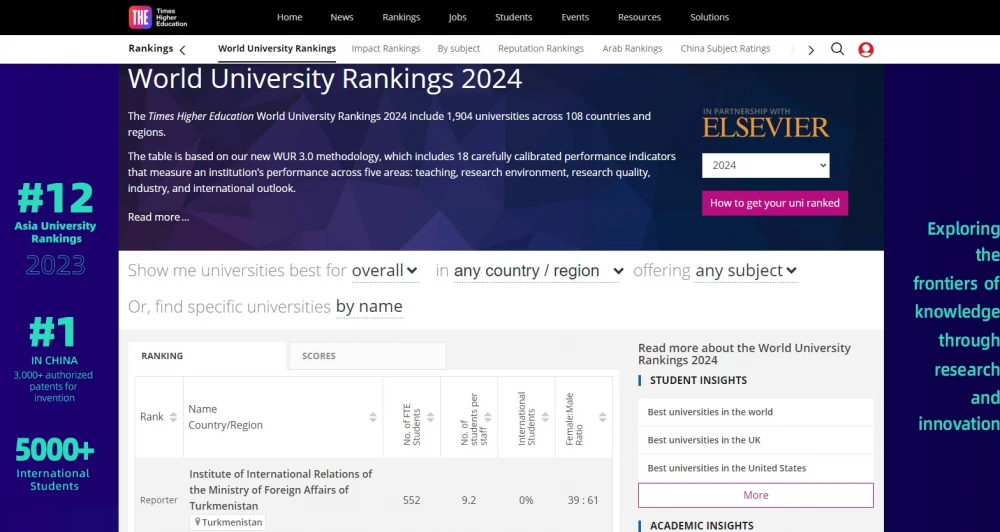Expand the 'overall' best-for dropdown
The width and height of the screenshot is (1000, 532).
point(385,271)
